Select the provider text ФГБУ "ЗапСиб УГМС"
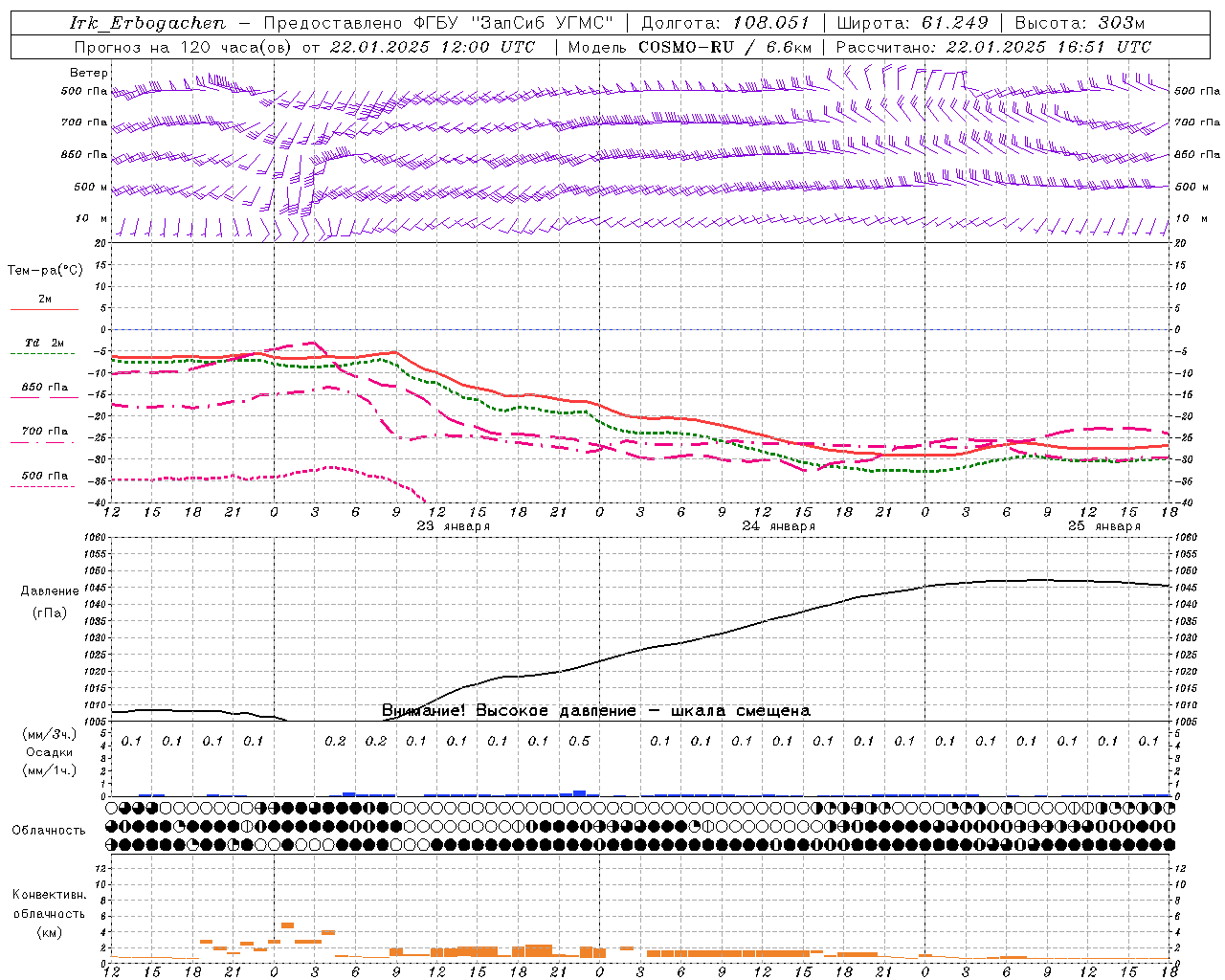 (515, 23)
